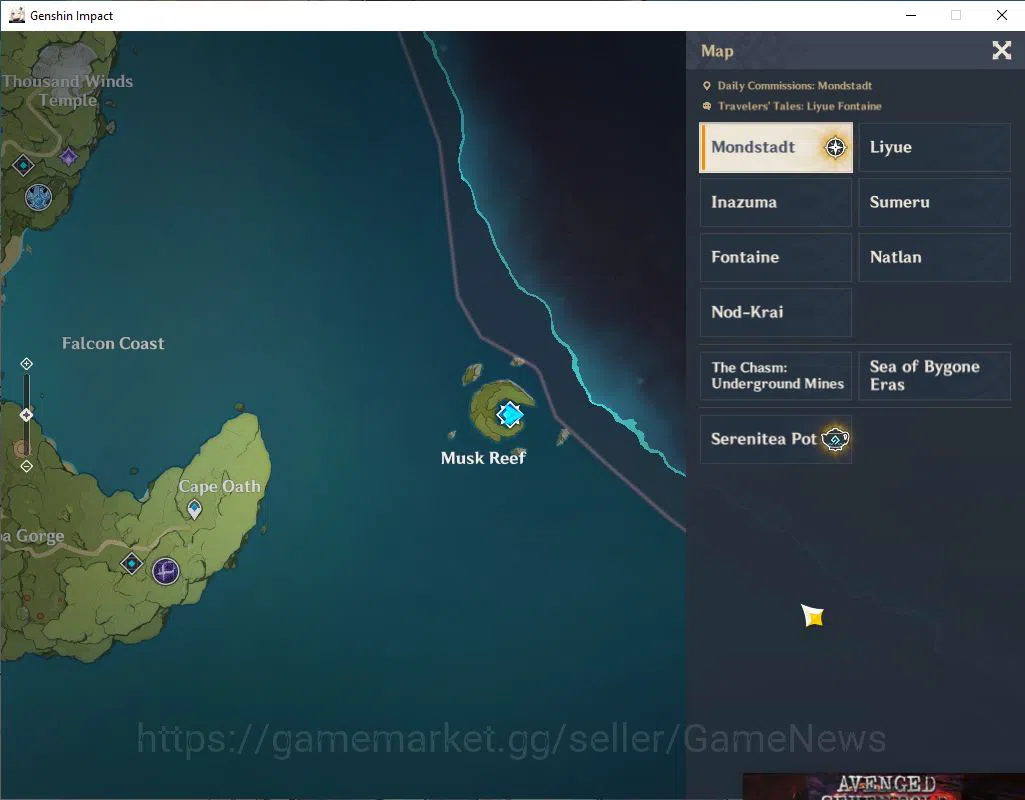Select the teleport waypoint beside Cape Oath domain

click(131, 563)
